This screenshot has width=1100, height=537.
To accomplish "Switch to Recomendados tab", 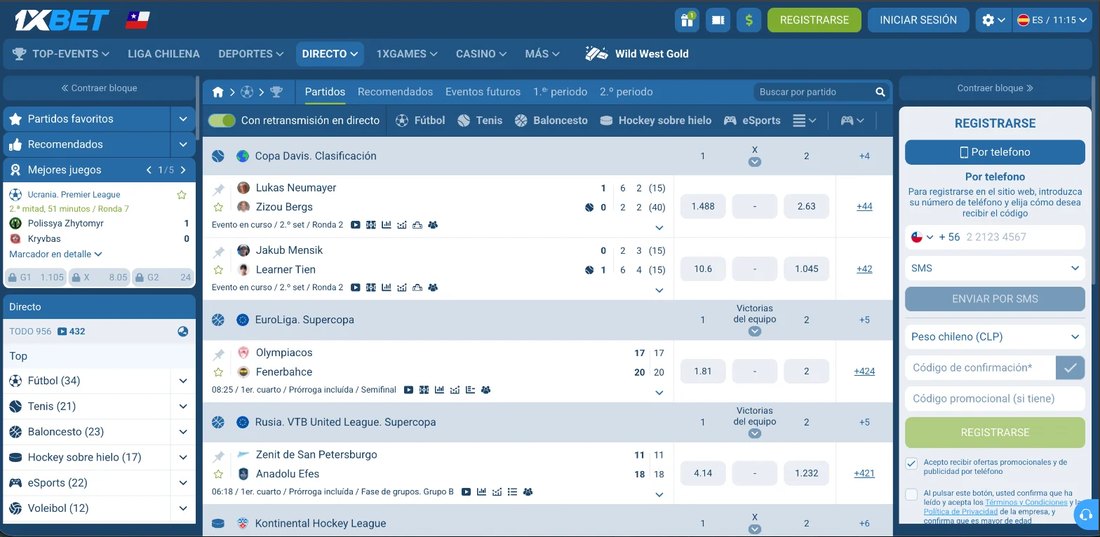I will [395, 92].
